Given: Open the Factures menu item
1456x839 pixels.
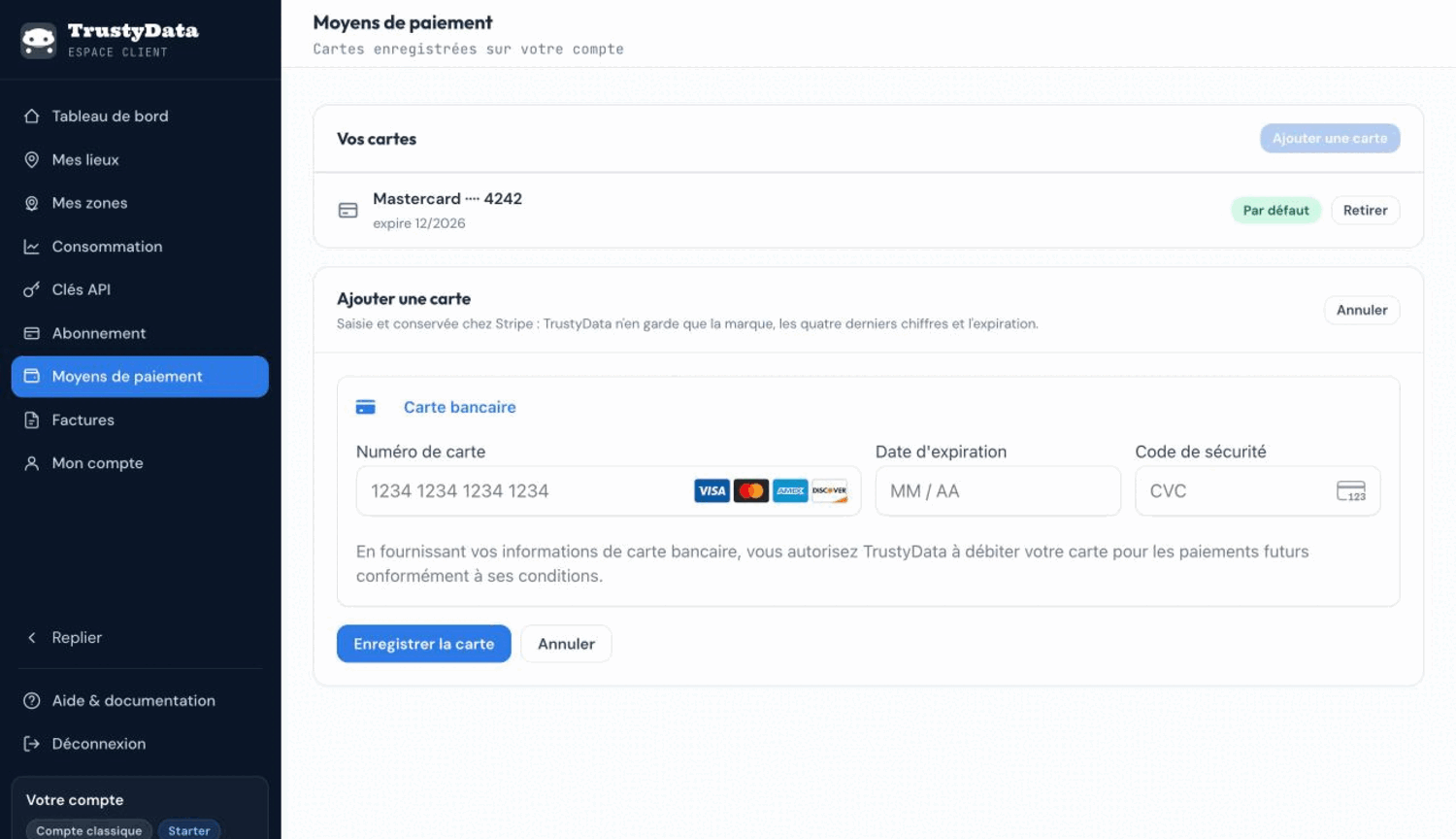Looking at the screenshot, I should [140, 420].
